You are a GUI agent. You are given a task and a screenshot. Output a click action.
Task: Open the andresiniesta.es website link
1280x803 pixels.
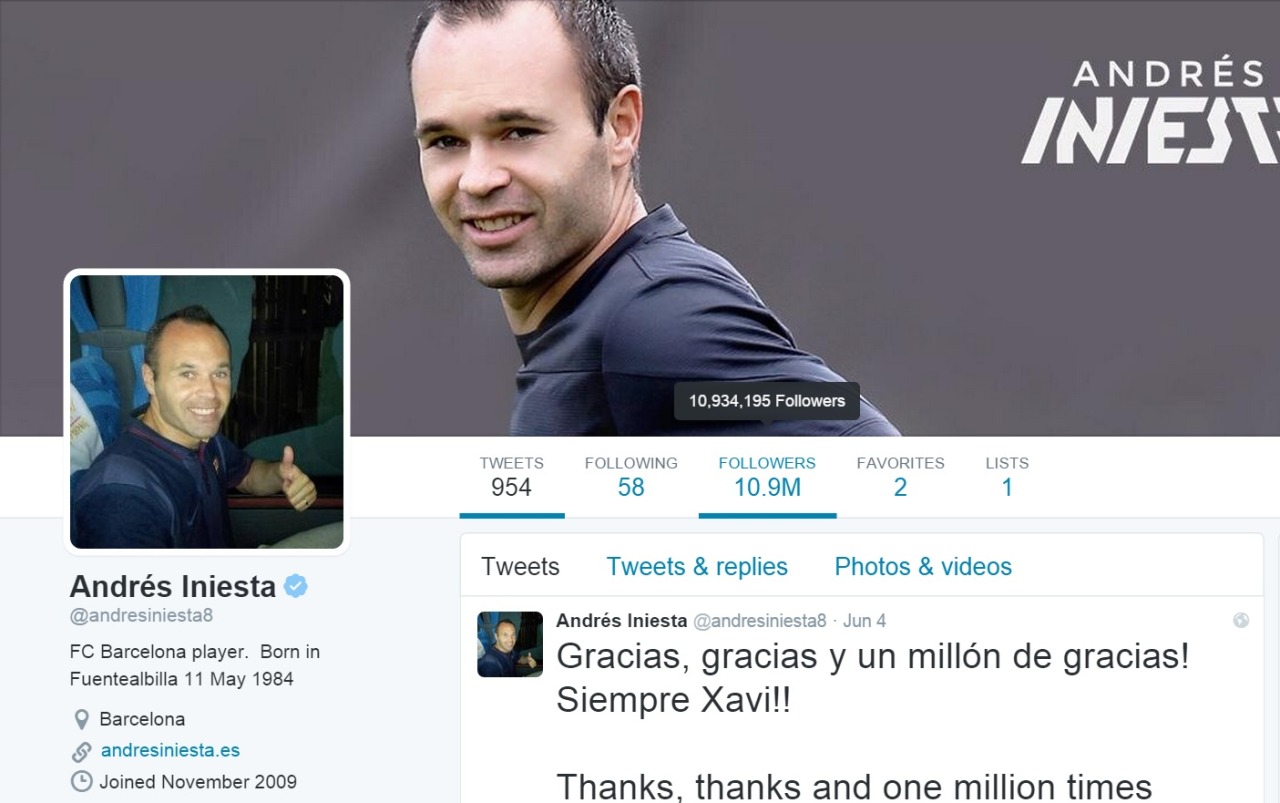[x=170, y=750]
